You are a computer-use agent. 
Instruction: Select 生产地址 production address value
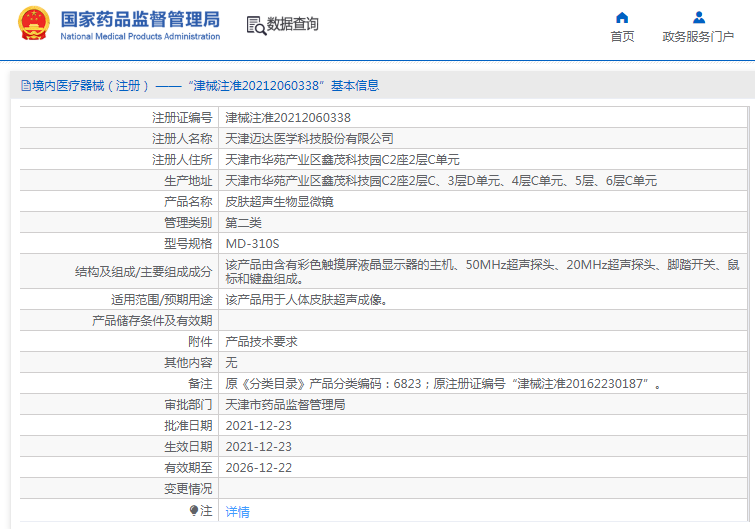click(x=441, y=181)
